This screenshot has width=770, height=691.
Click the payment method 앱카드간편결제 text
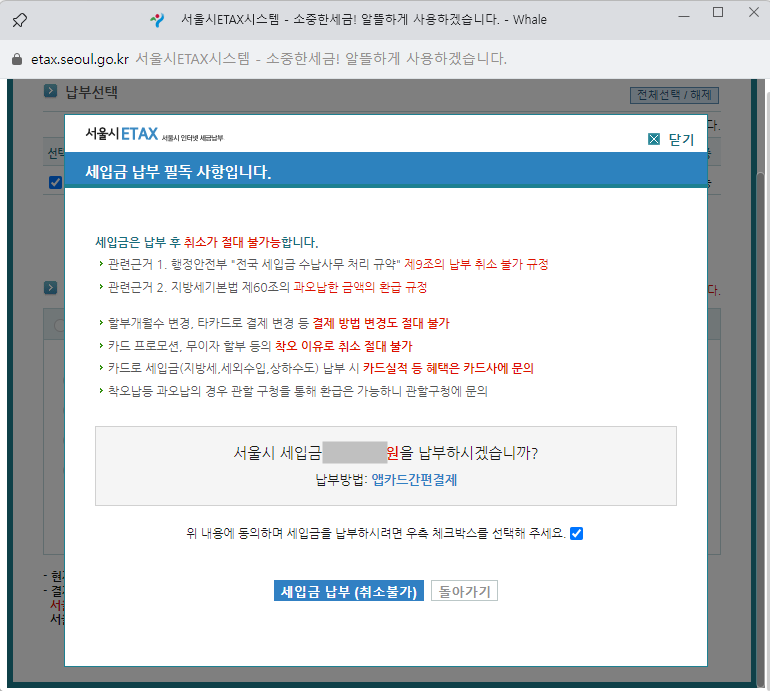[x=414, y=480]
